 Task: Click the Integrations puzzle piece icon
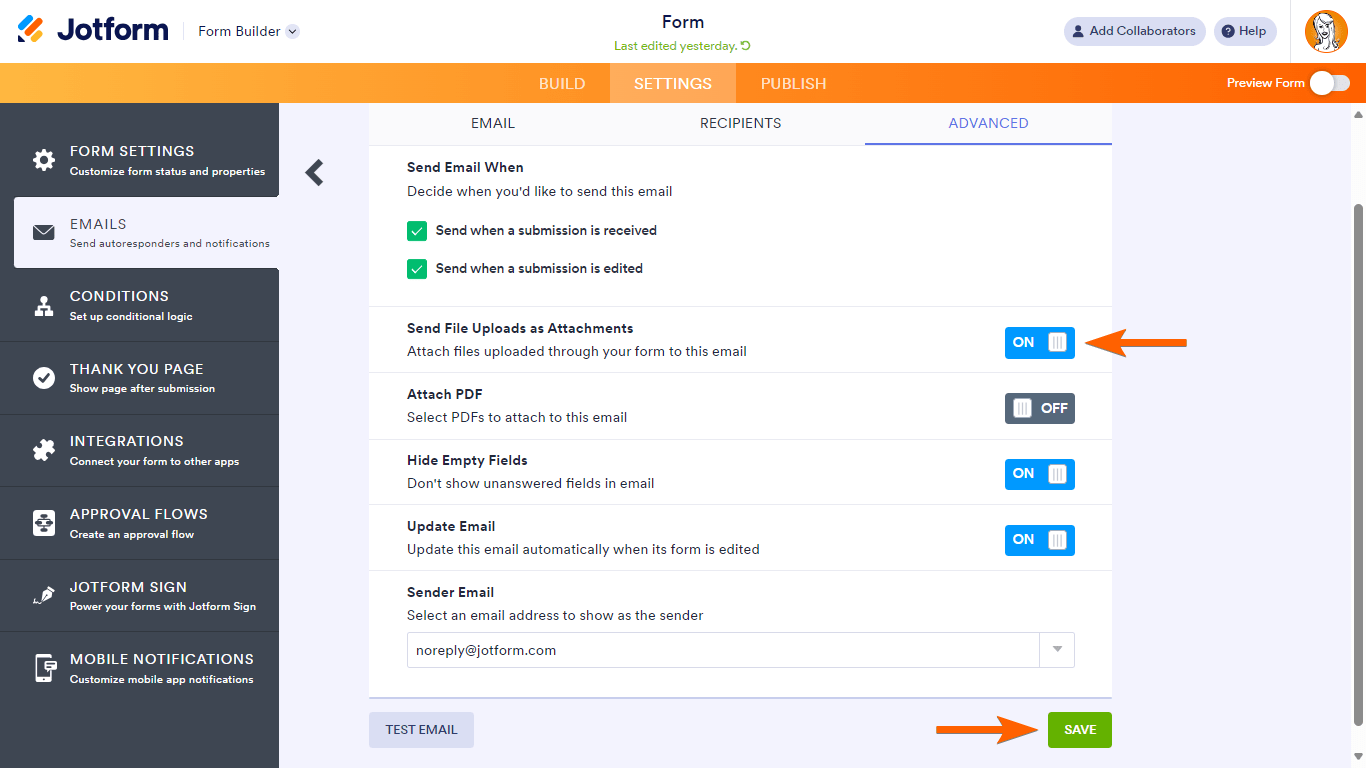pos(44,451)
